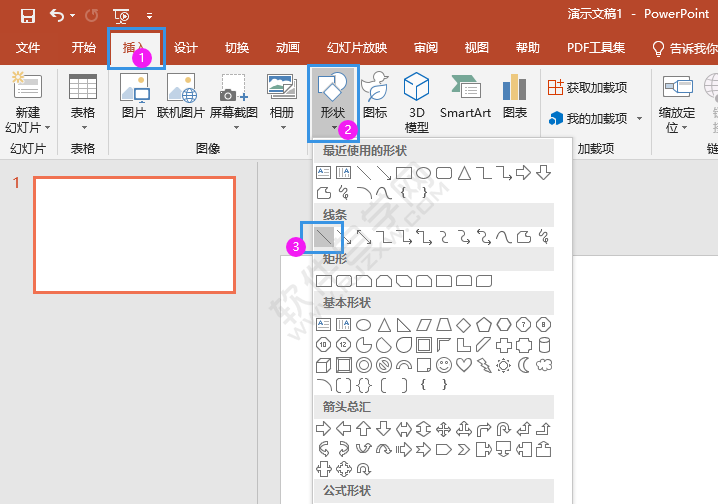Choose the cloud shape
This screenshot has height=504, width=718.
pos(544,365)
